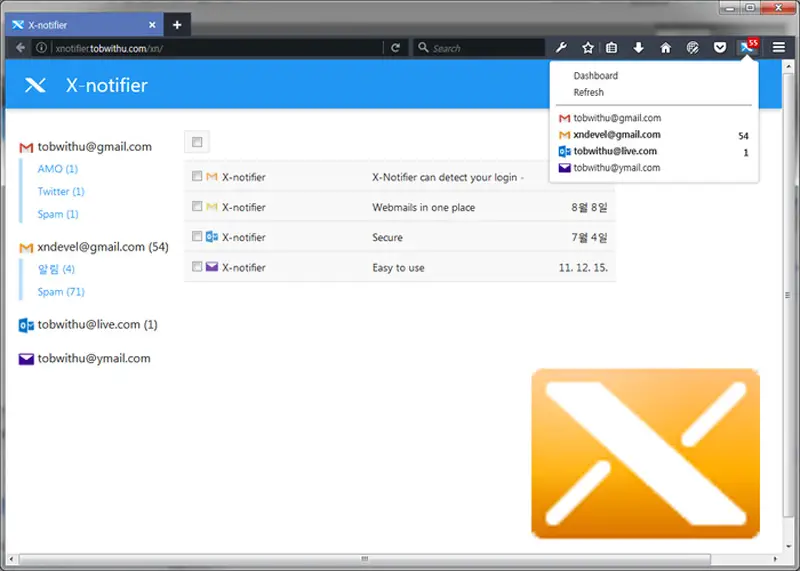Close the X-notifier browser tab

[152, 24]
